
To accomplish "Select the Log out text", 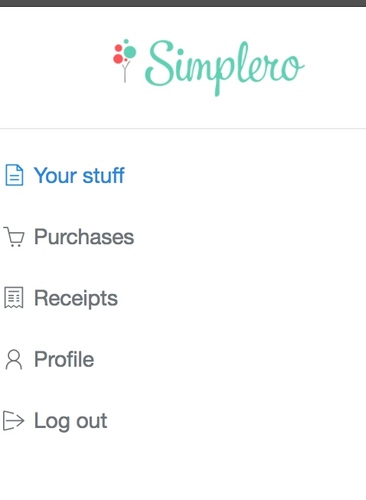I will [71, 421].
